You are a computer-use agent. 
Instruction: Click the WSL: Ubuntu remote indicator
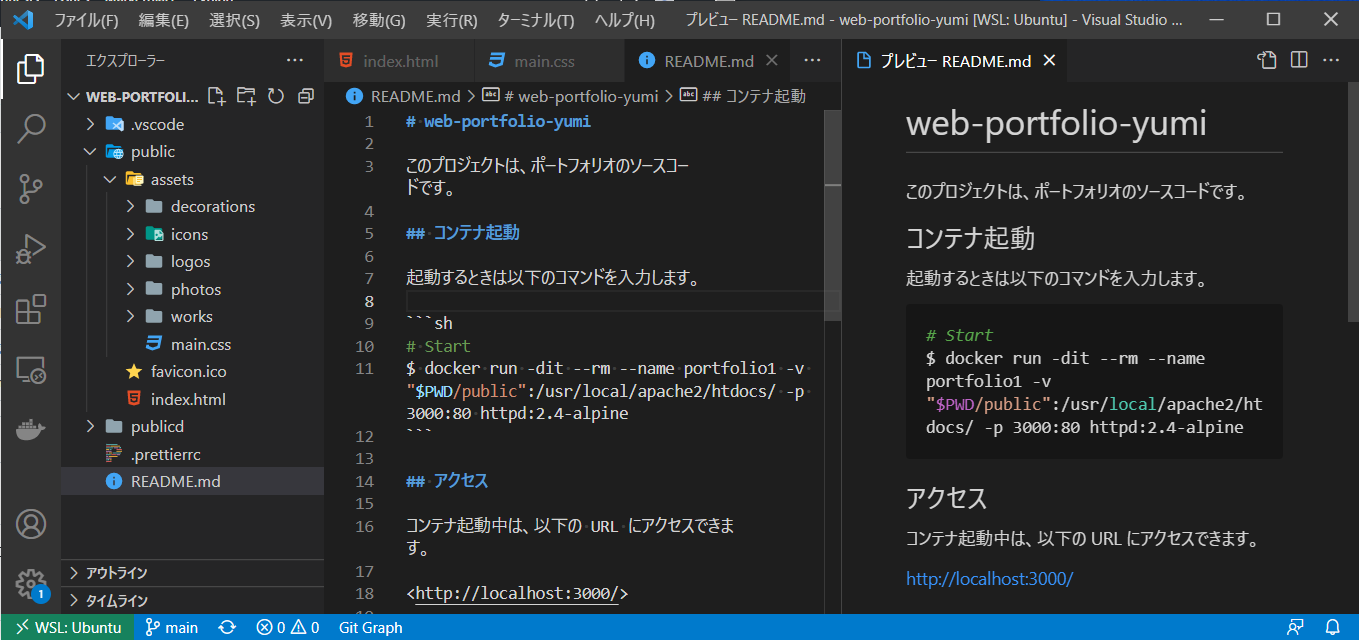(68, 627)
